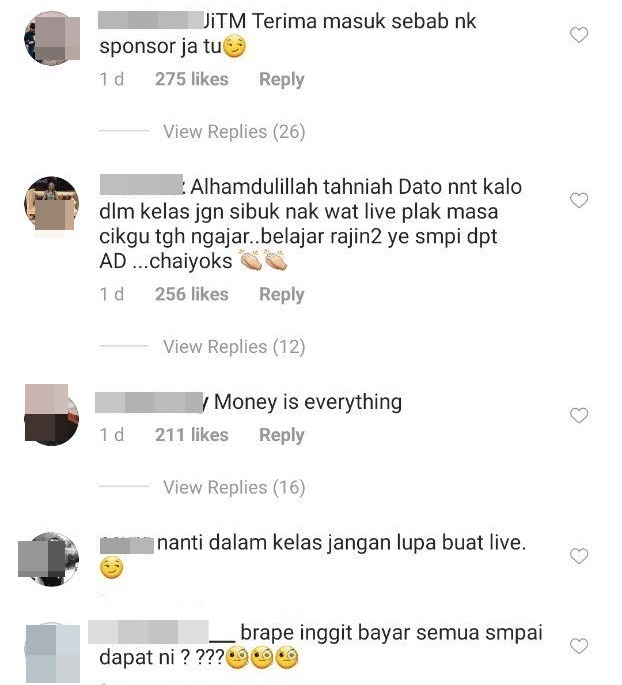Like the 'brape inggit bayar' comment
Viewport: 622px width, 685px height.
pyautogui.click(x=579, y=646)
